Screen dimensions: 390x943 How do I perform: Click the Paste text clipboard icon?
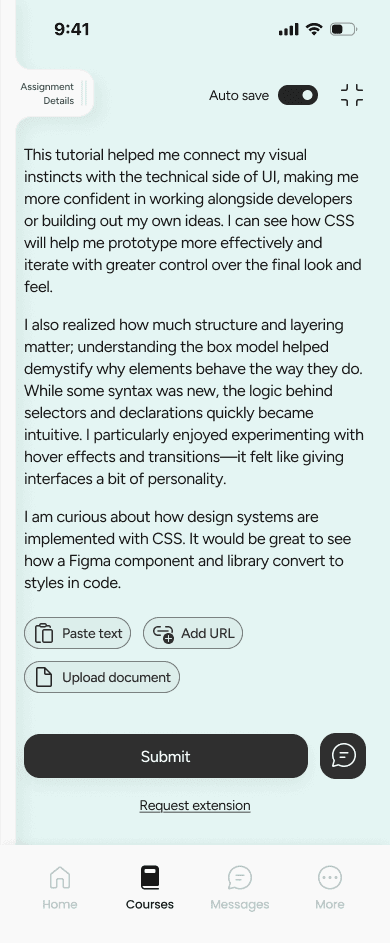(x=44, y=633)
